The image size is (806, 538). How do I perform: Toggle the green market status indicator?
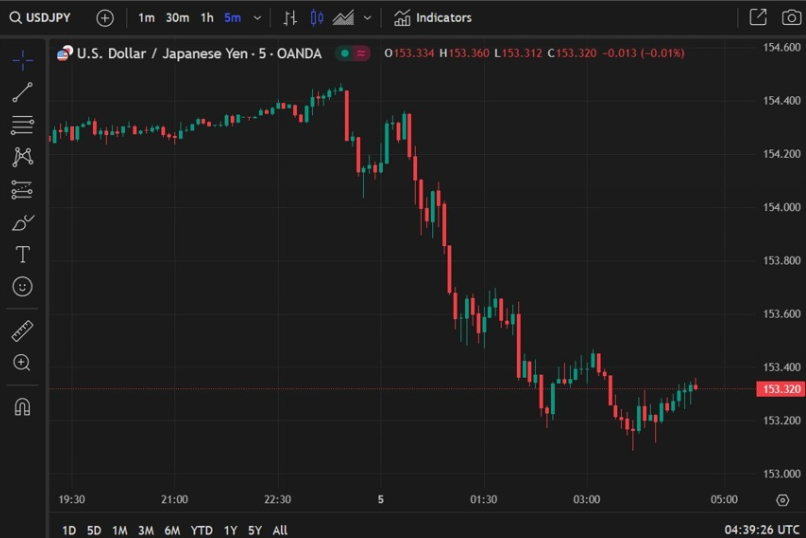pos(345,53)
